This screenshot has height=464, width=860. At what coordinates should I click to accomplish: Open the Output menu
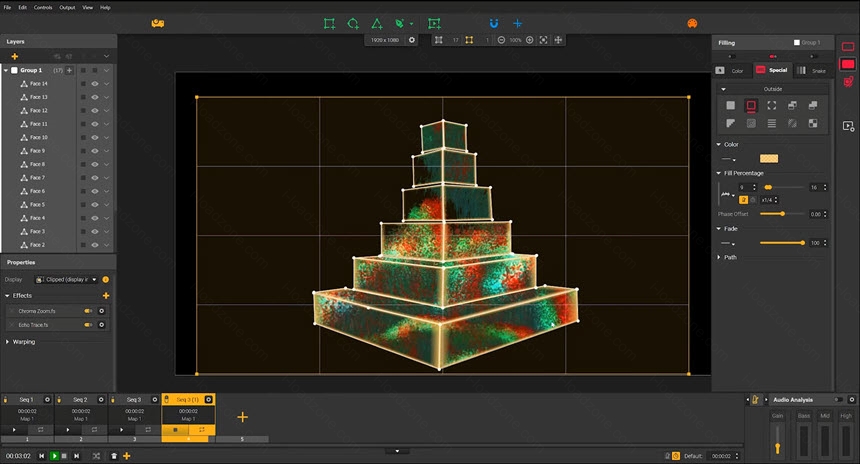point(67,7)
